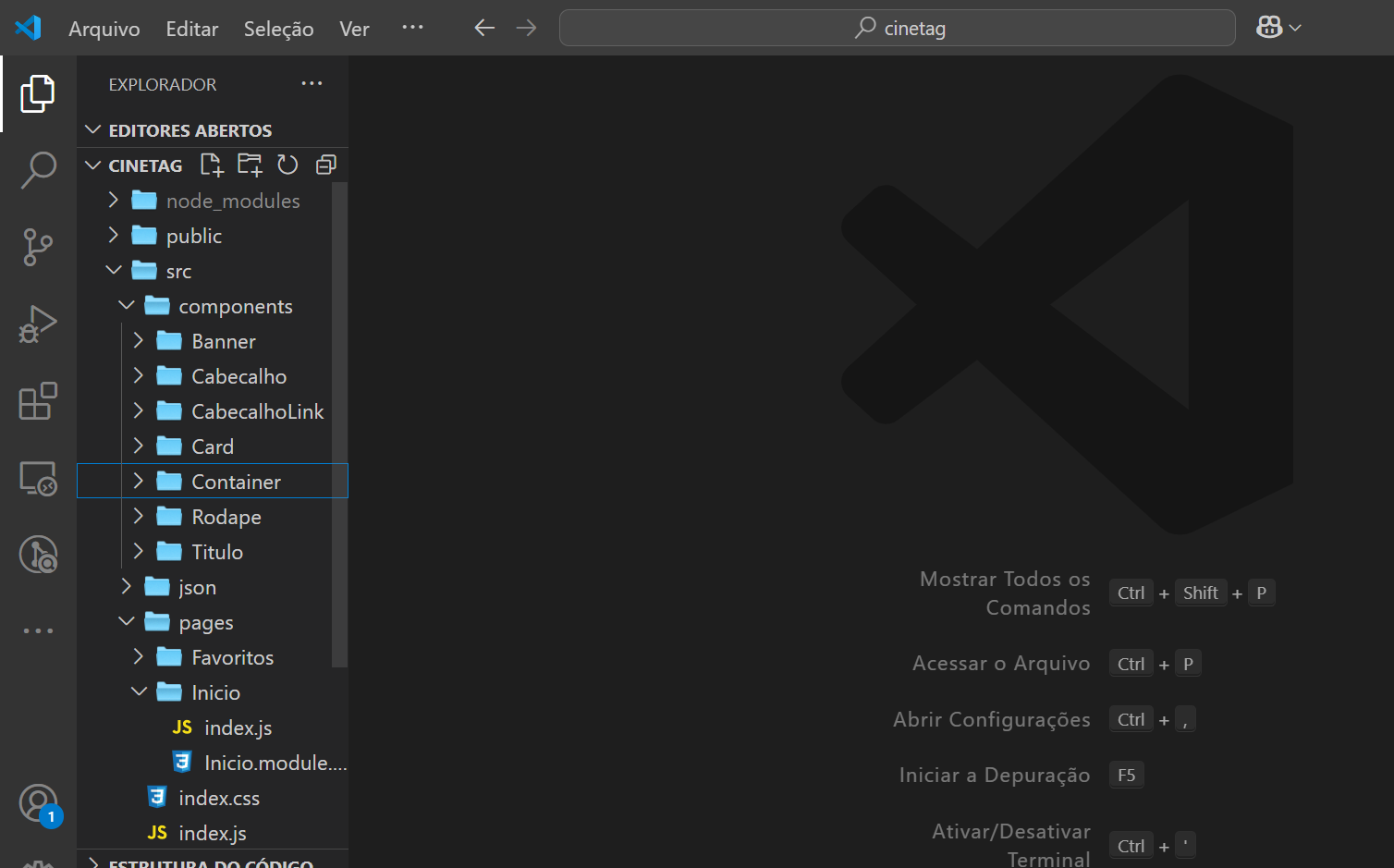Image resolution: width=1394 pixels, height=868 pixels.
Task: Open the Seleção menu
Action: pos(279,29)
